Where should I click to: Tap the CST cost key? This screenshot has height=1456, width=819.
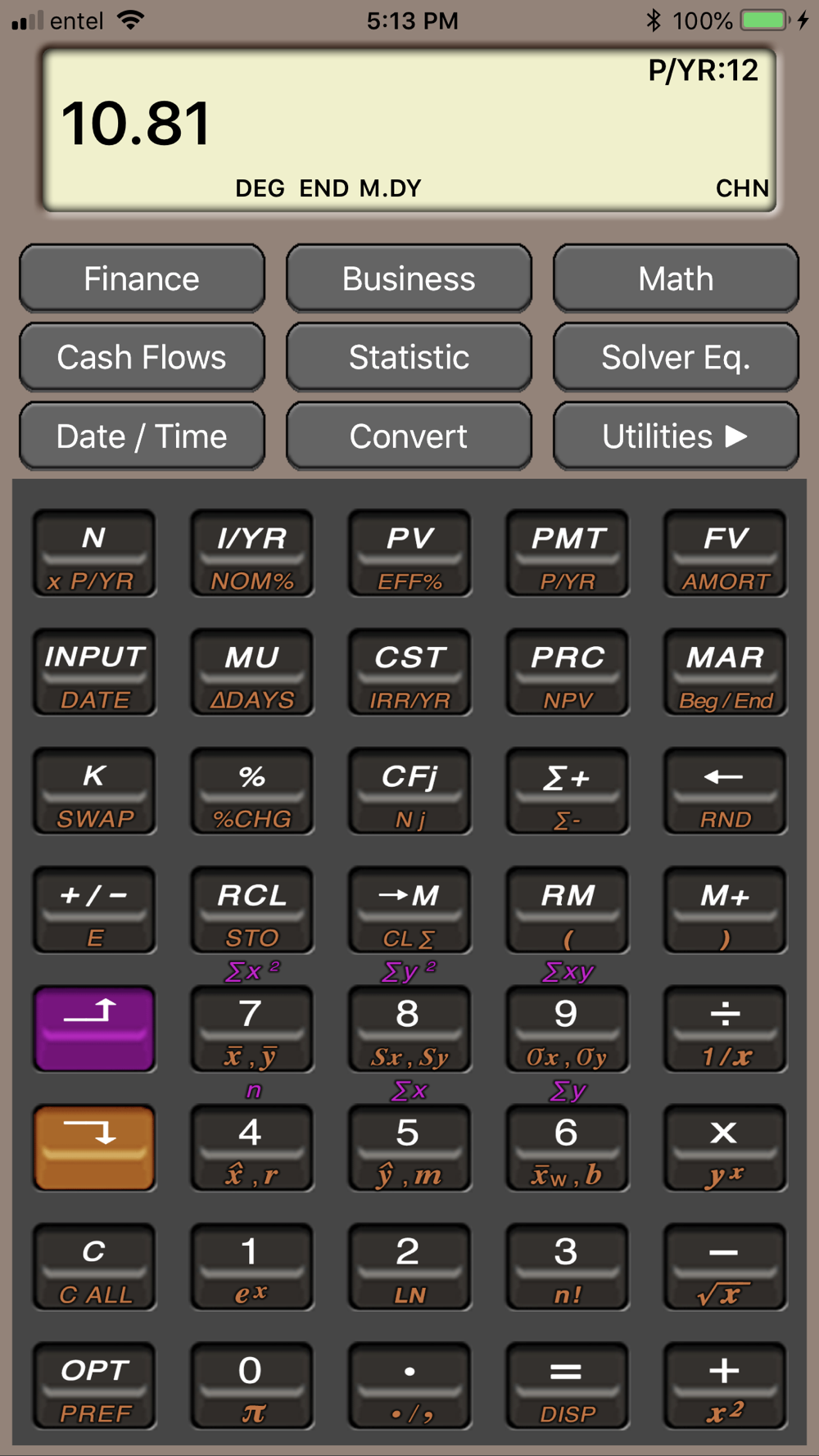click(409, 672)
